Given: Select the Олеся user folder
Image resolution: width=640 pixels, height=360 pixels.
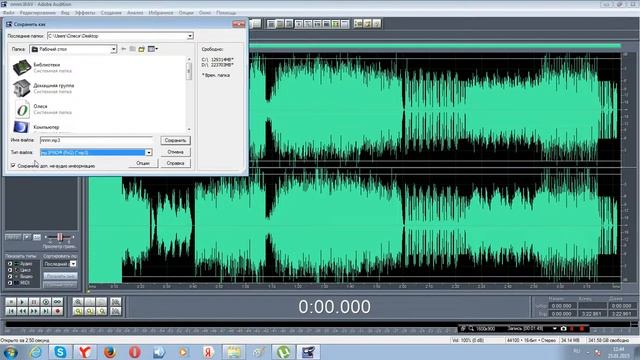Looking at the screenshot, I should click(22, 109).
